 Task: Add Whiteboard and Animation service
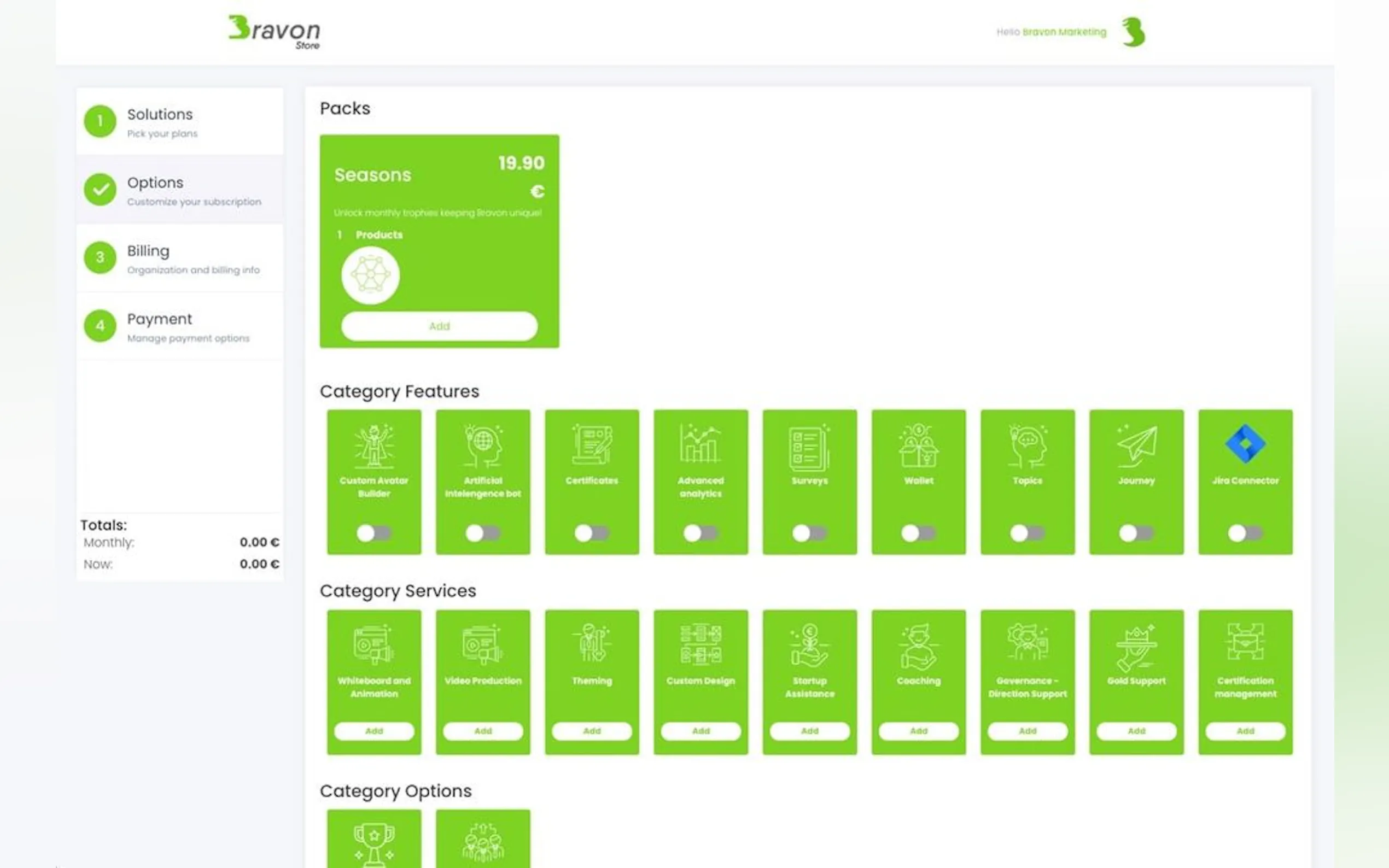click(374, 731)
